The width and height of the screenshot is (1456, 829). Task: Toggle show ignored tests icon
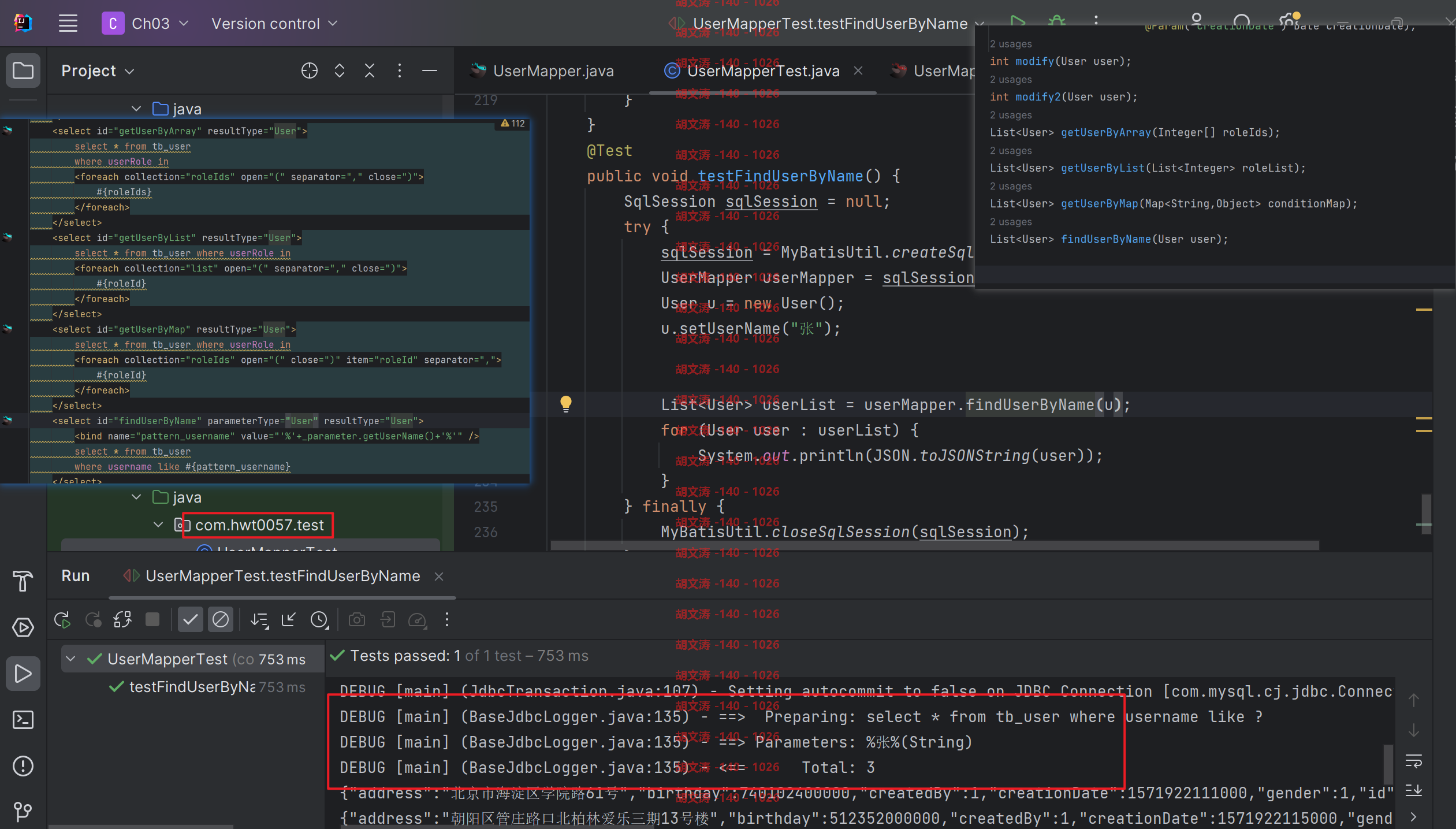[221, 620]
